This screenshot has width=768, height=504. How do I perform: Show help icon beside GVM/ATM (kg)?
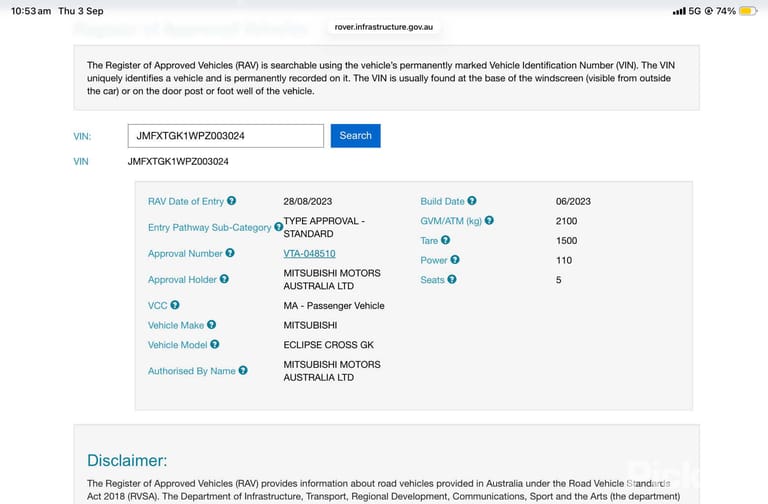click(489, 220)
